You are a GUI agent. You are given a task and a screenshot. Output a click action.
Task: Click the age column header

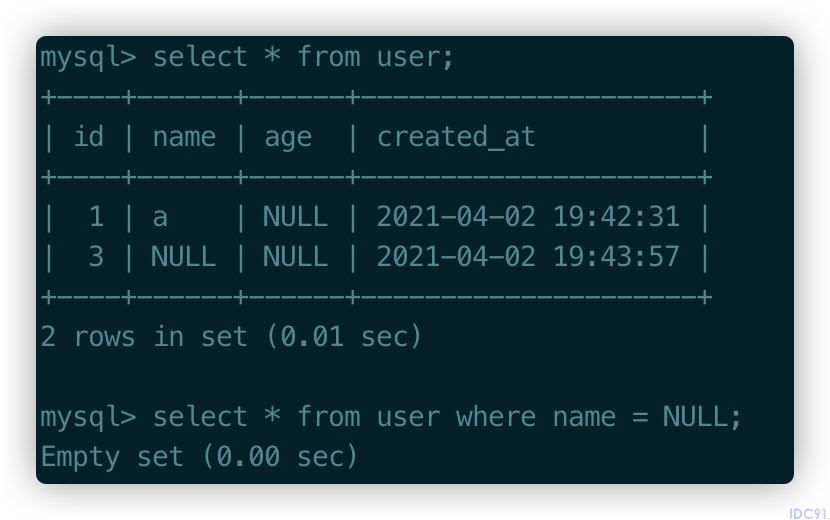(288, 139)
